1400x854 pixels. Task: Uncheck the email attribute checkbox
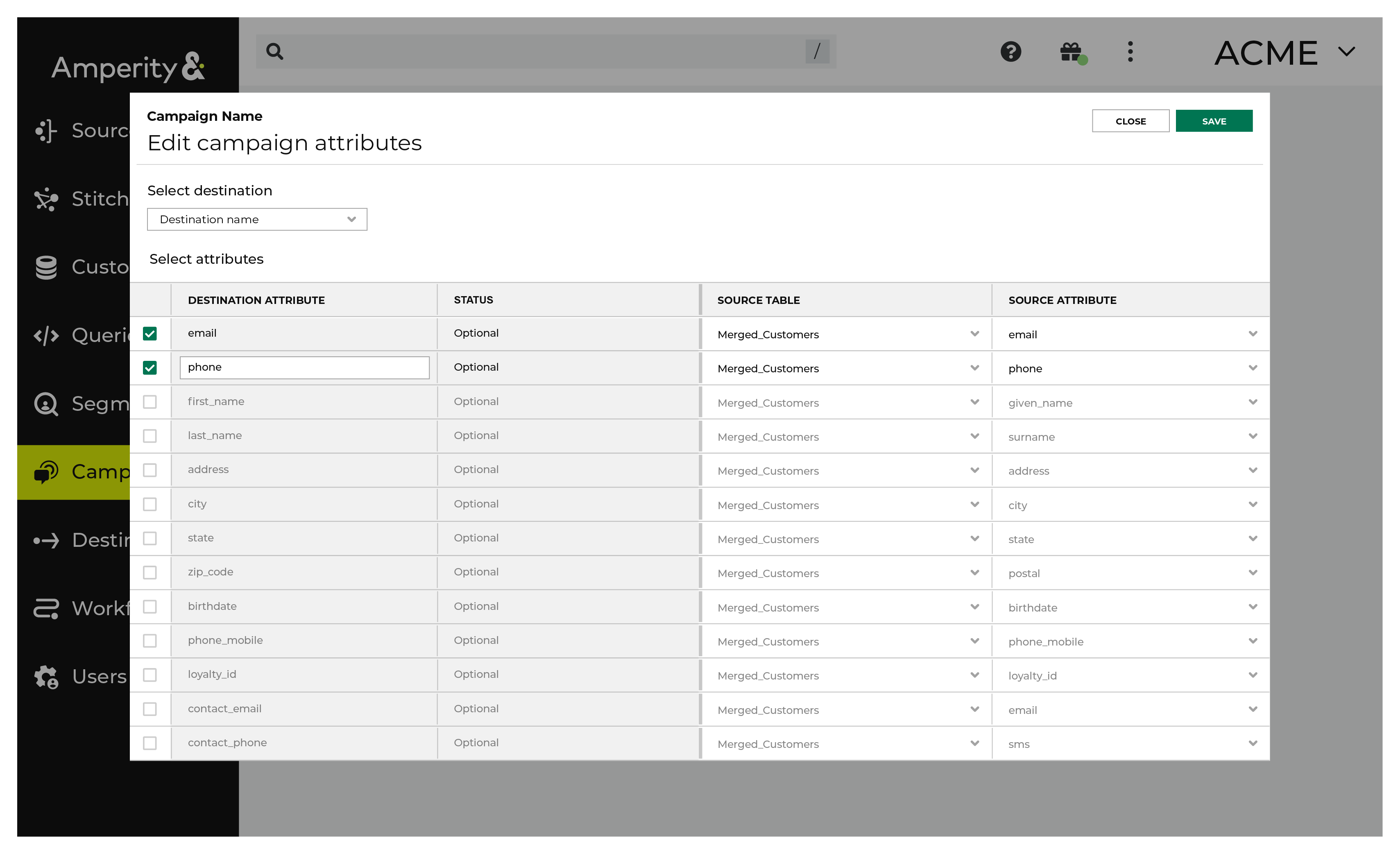(150, 333)
